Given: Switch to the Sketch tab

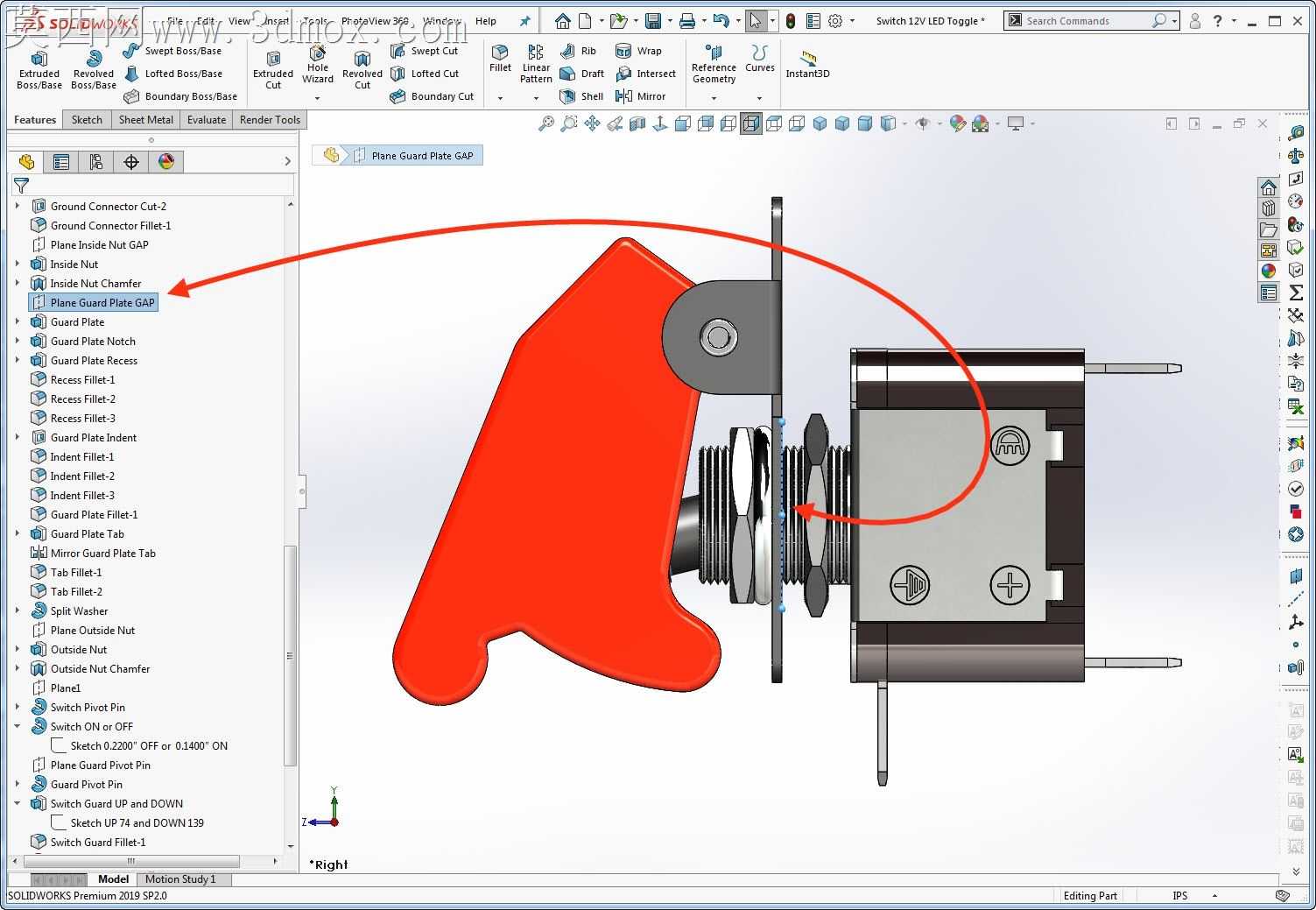Looking at the screenshot, I should point(87,120).
